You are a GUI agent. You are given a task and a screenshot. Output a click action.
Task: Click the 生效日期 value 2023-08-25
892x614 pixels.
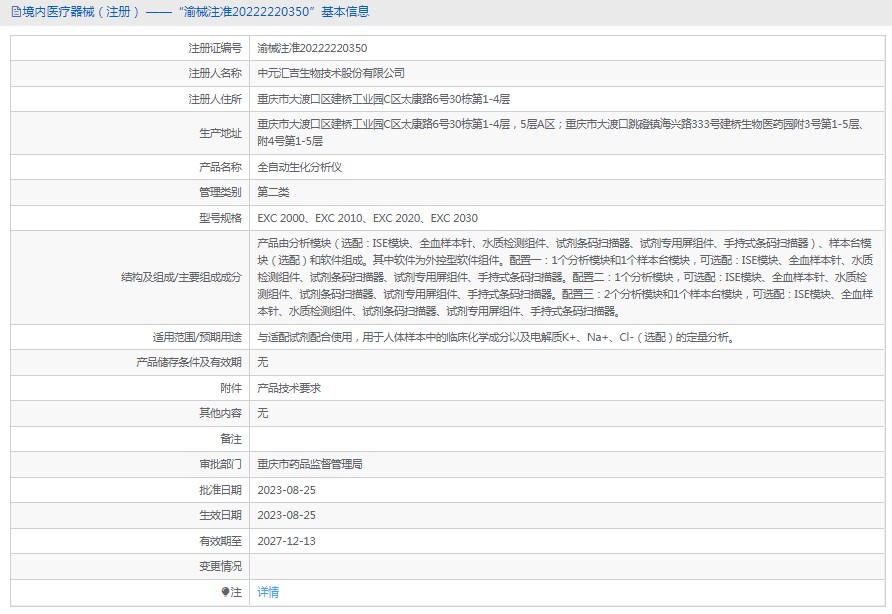tap(286, 515)
